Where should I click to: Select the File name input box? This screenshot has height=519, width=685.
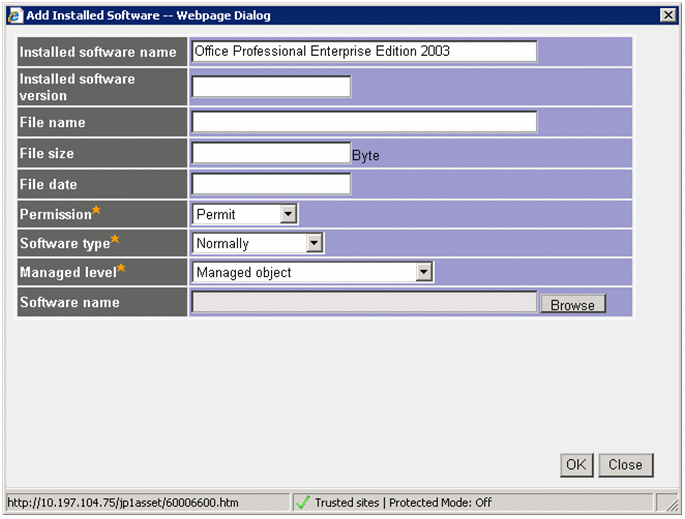click(x=364, y=122)
